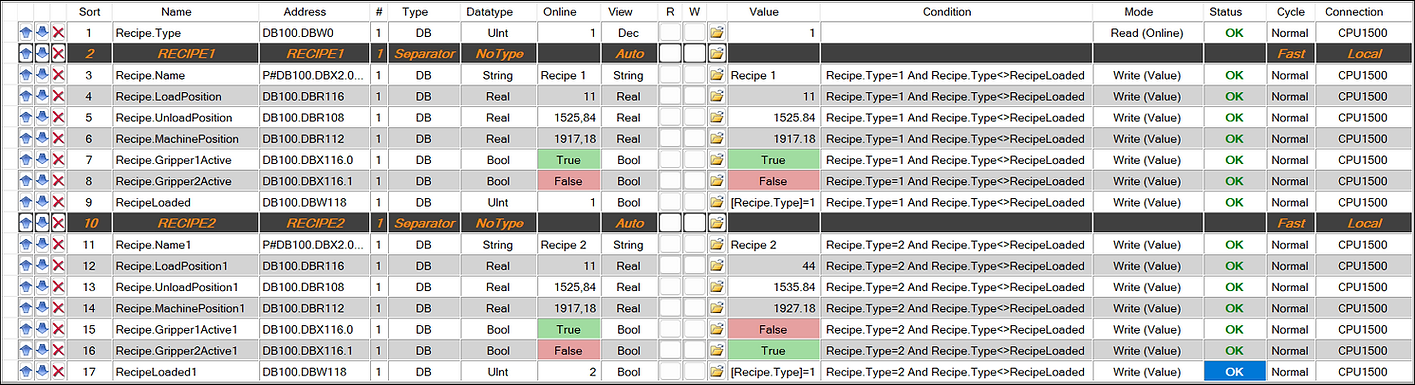Delete the Recipe.Type row
1415x385 pixels.
click(59, 33)
